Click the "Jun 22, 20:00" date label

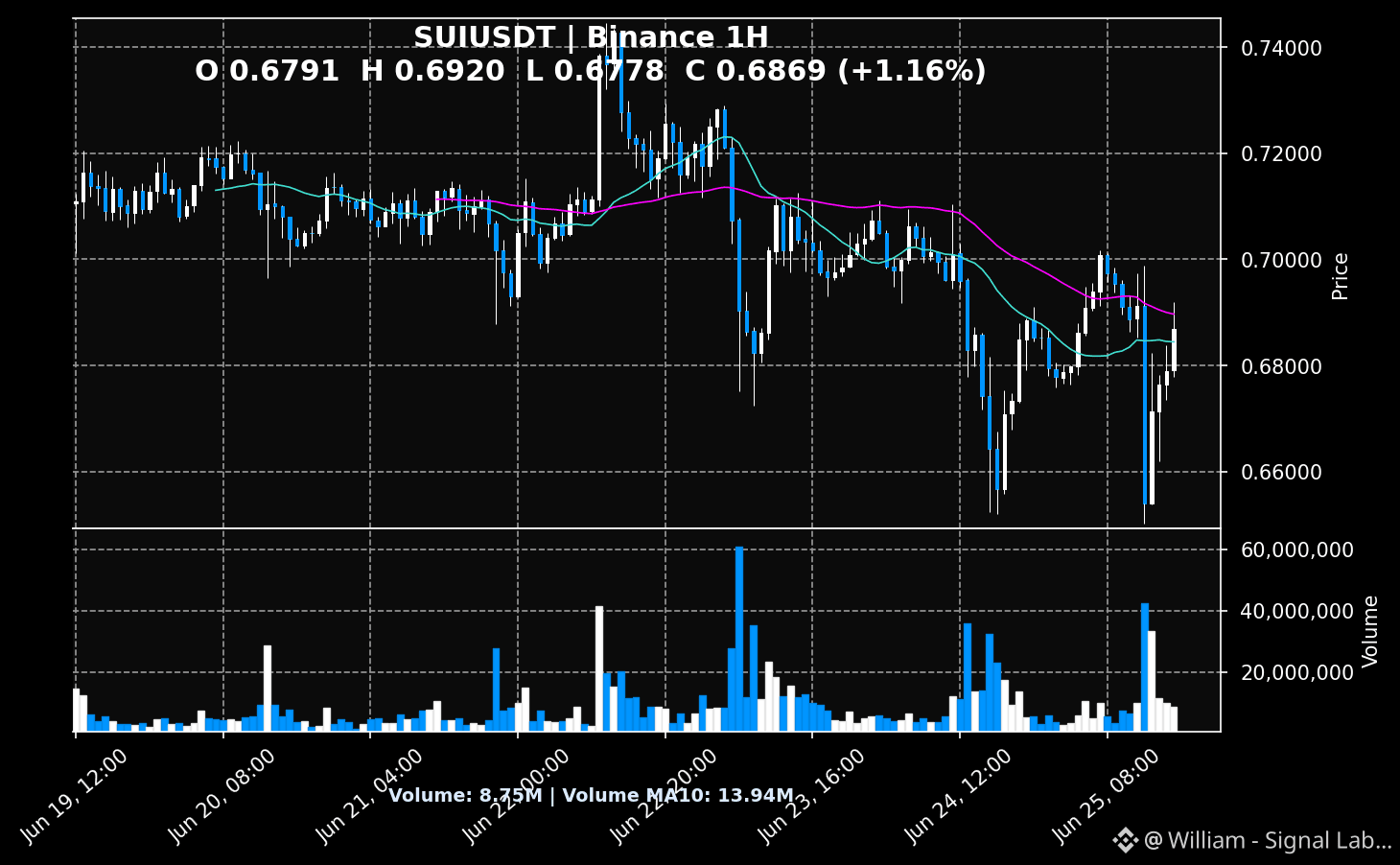(664, 797)
